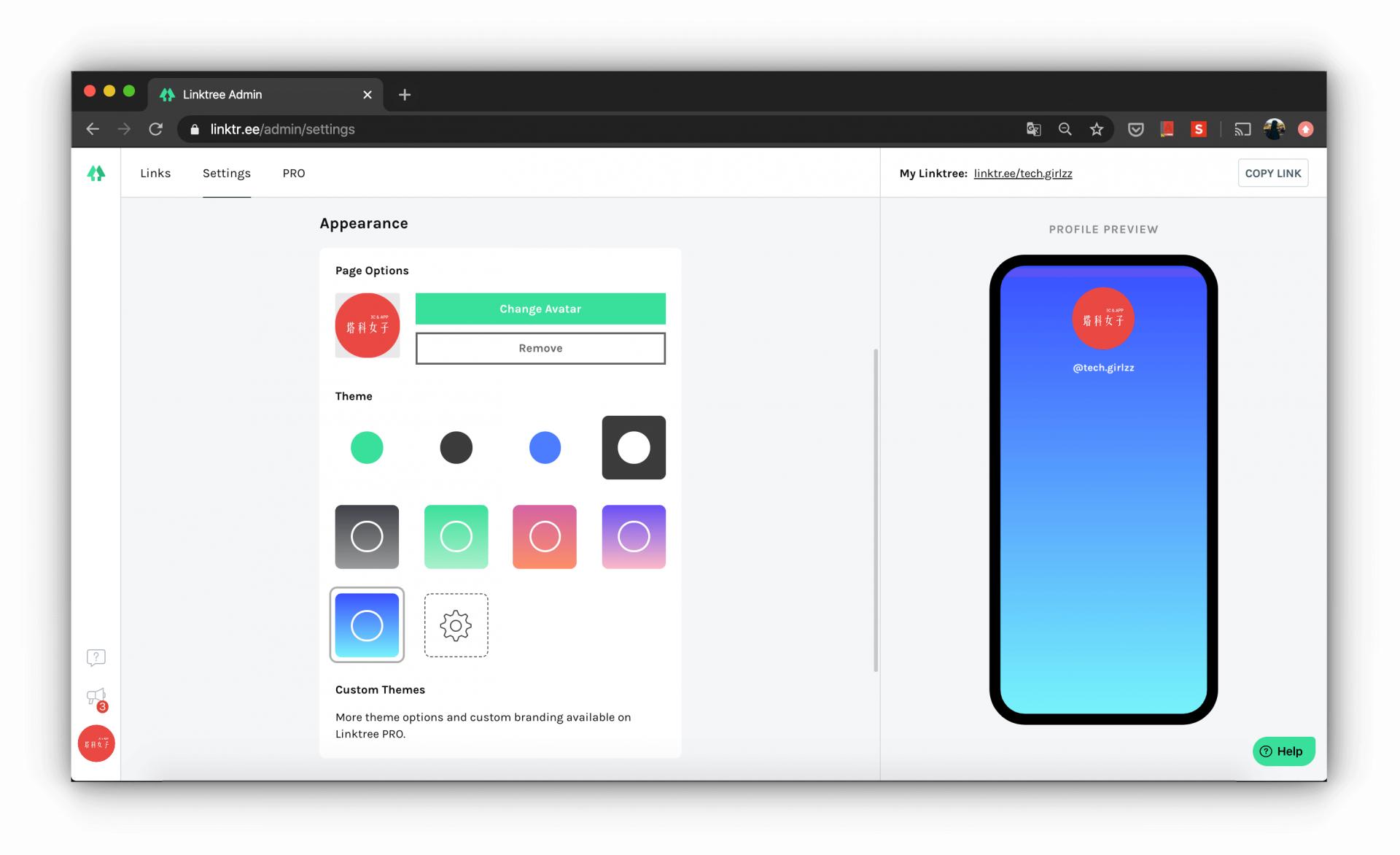The height and width of the screenshot is (855, 1400).
Task: Choose the purple-pink gradient theme
Action: pyautogui.click(x=634, y=536)
